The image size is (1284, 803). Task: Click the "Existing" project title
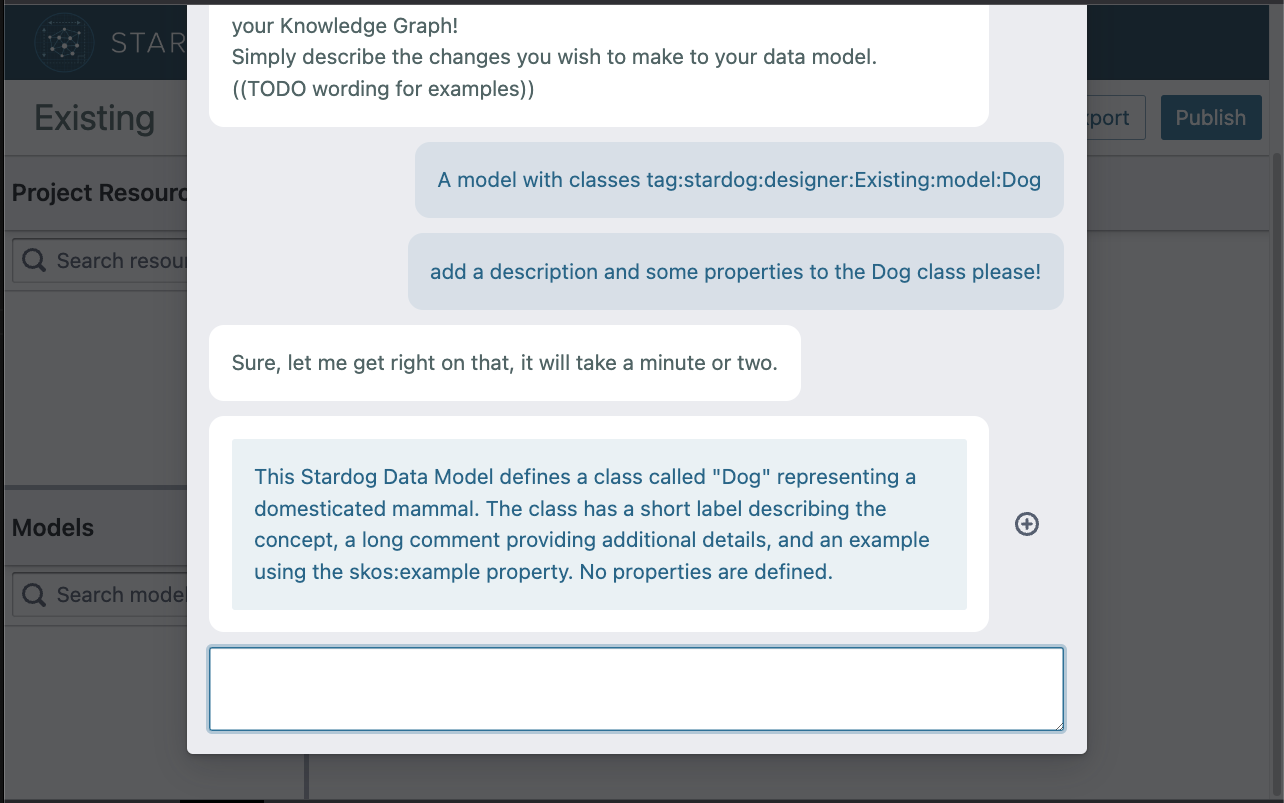click(x=94, y=118)
